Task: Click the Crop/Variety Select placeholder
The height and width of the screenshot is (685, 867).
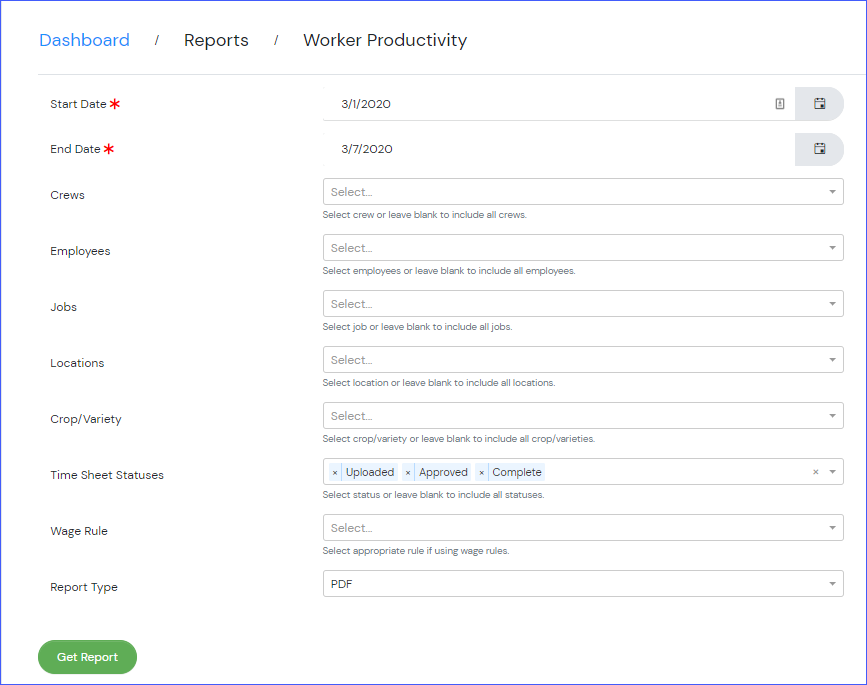Action: point(352,416)
